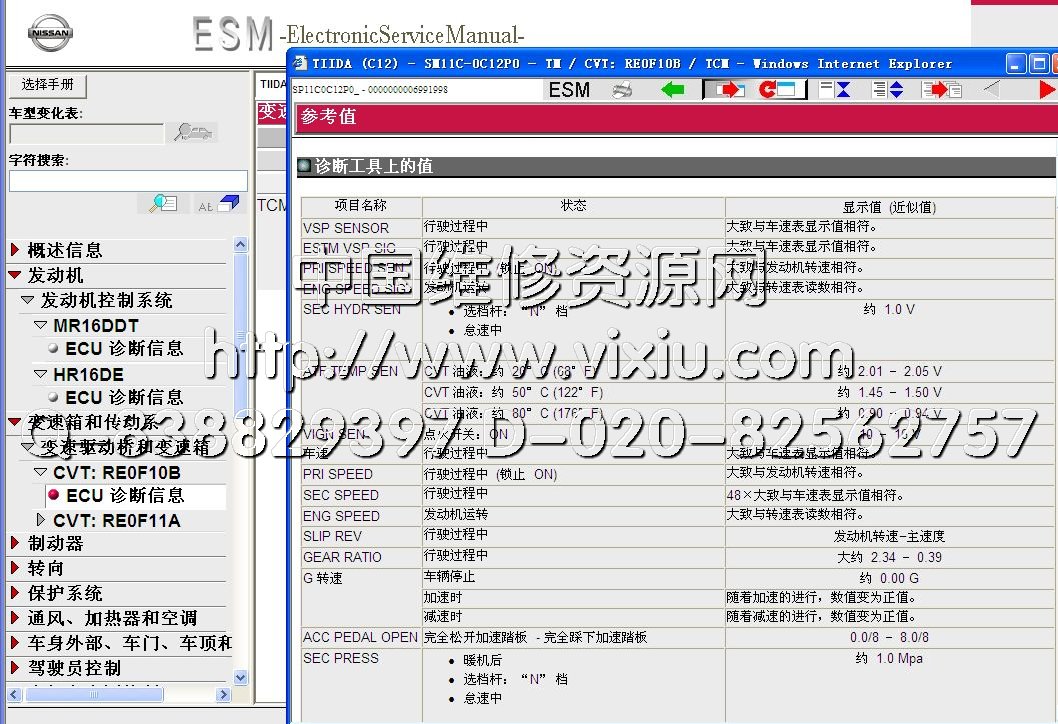
Task: Click the PRI SPEED row name
Action: (337, 474)
